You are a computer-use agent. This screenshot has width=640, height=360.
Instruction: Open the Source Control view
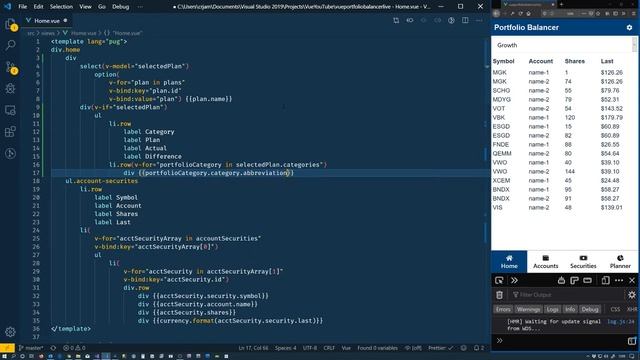[x=10, y=67]
